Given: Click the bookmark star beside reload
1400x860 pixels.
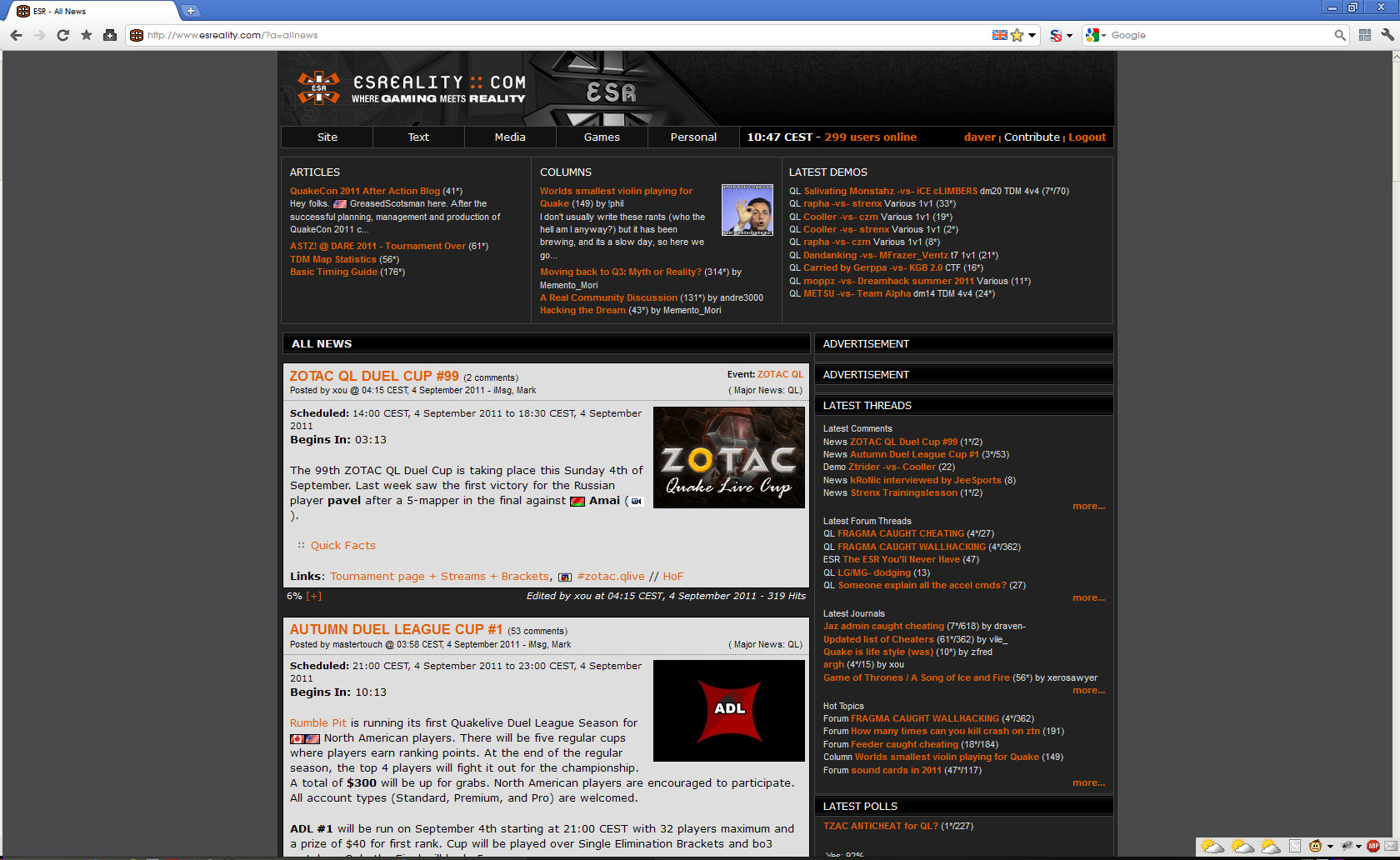Looking at the screenshot, I should click(x=86, y=35).
